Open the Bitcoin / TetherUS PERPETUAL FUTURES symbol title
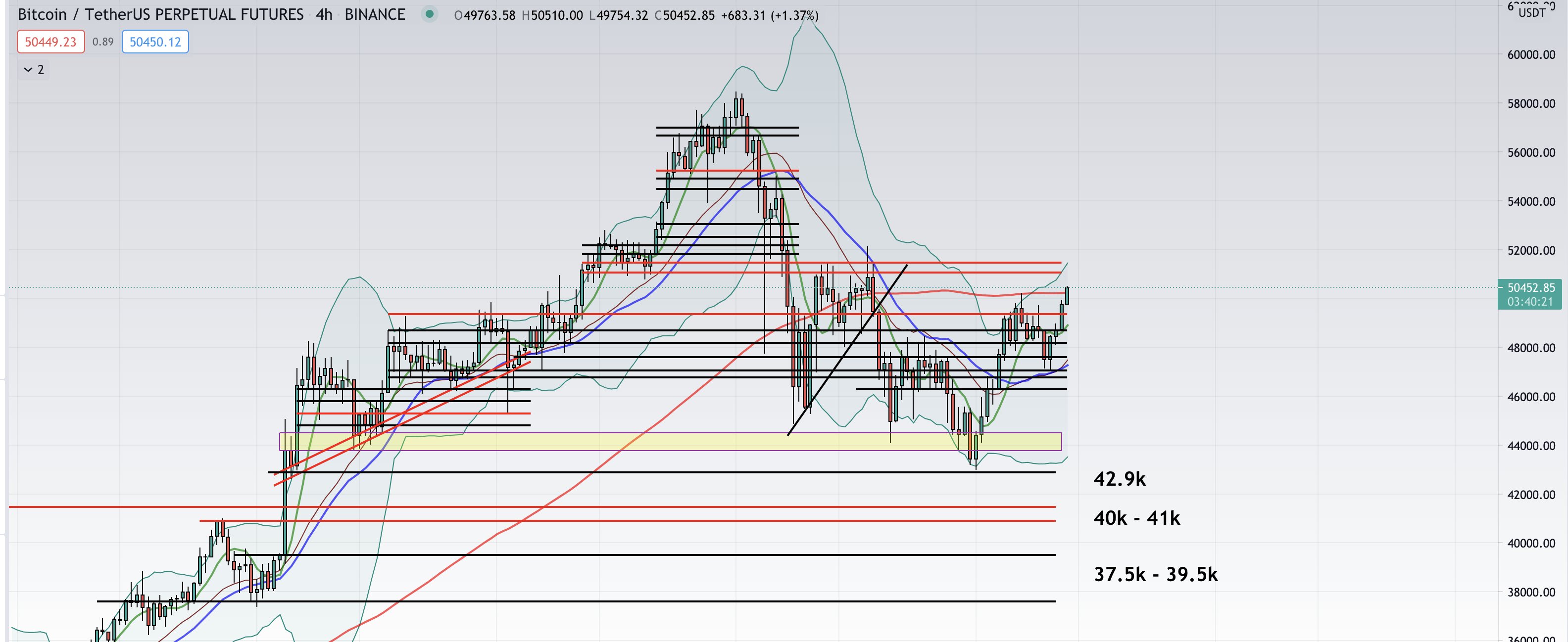The width and height of the screenshot is (1568, 642). point(161,15)
